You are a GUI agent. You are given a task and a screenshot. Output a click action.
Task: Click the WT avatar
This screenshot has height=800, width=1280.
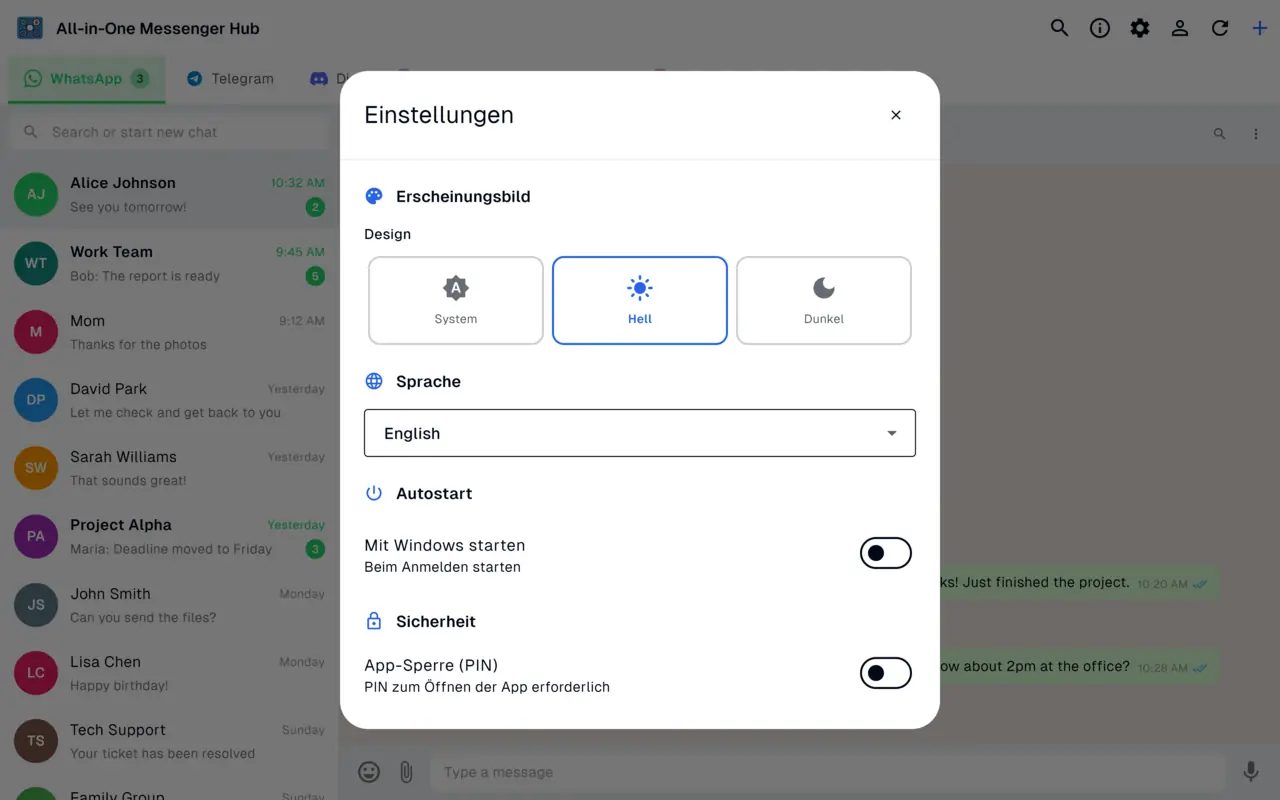click(x=36, y=264)
